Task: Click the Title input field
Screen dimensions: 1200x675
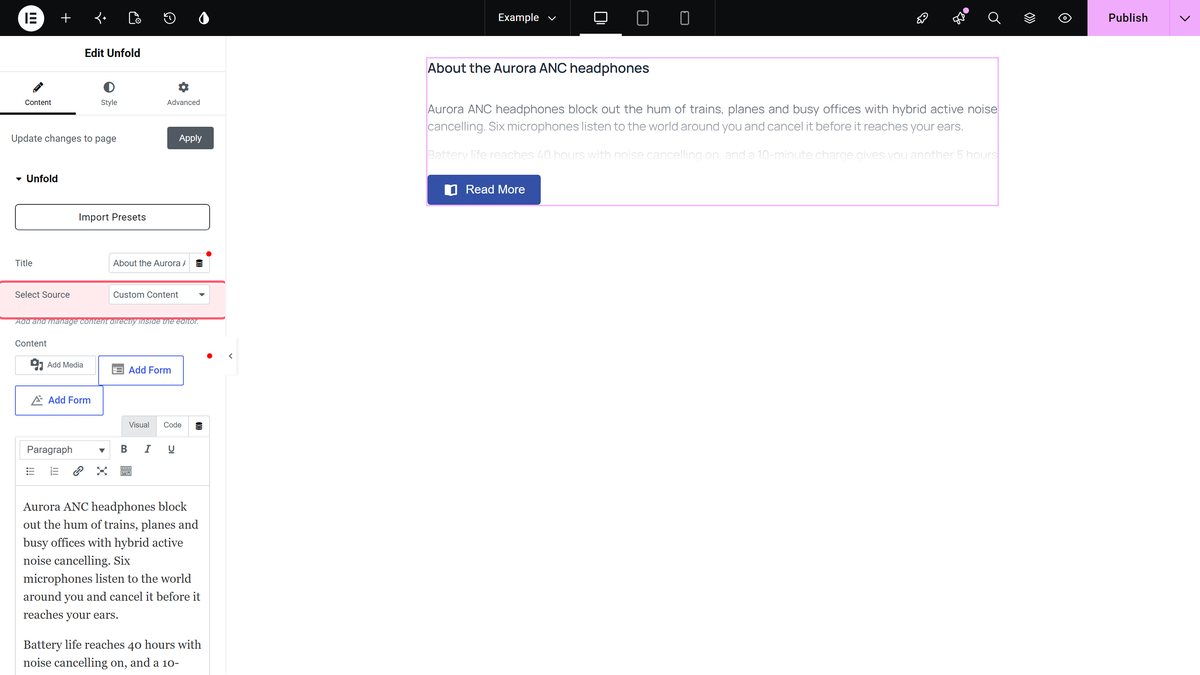Action: [149, 263]
